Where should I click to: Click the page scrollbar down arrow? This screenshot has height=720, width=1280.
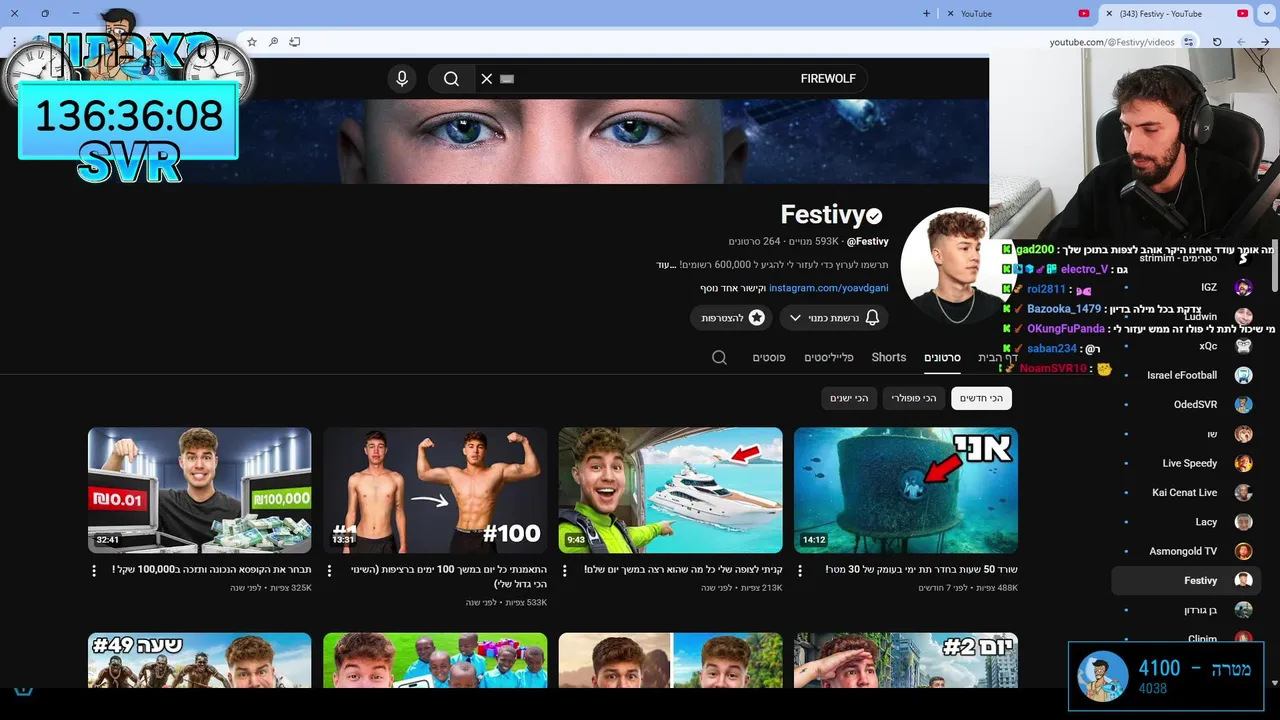tap(1274, 683)
